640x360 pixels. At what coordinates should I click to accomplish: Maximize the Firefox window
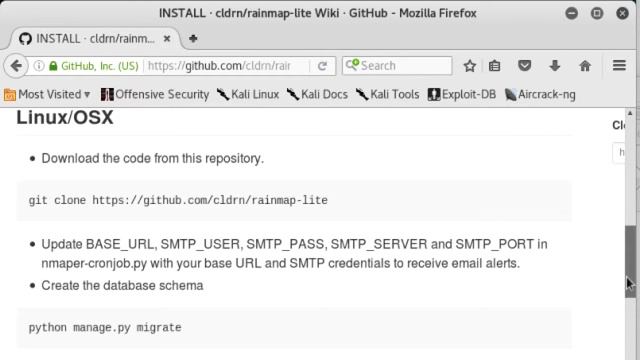point(597,13)
